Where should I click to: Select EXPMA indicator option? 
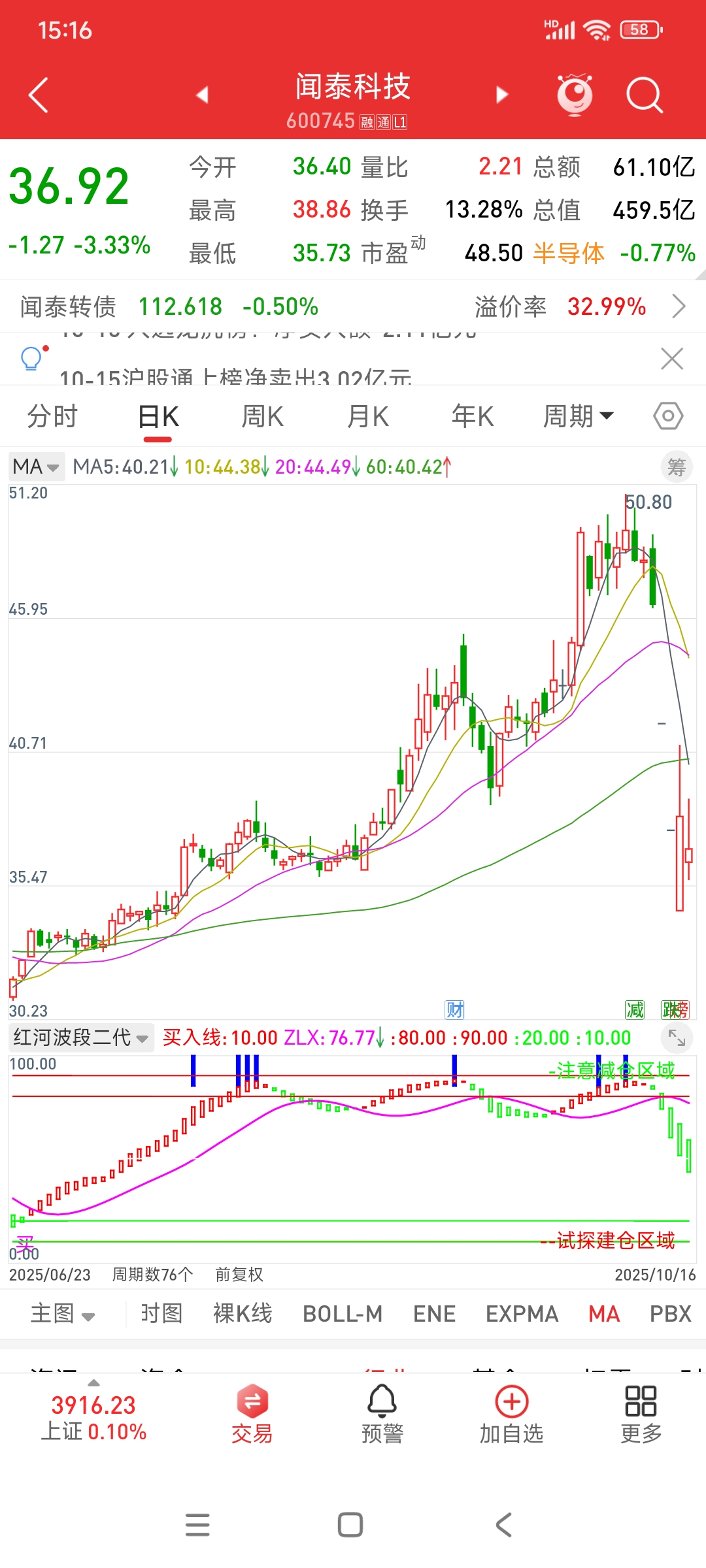522,1313
